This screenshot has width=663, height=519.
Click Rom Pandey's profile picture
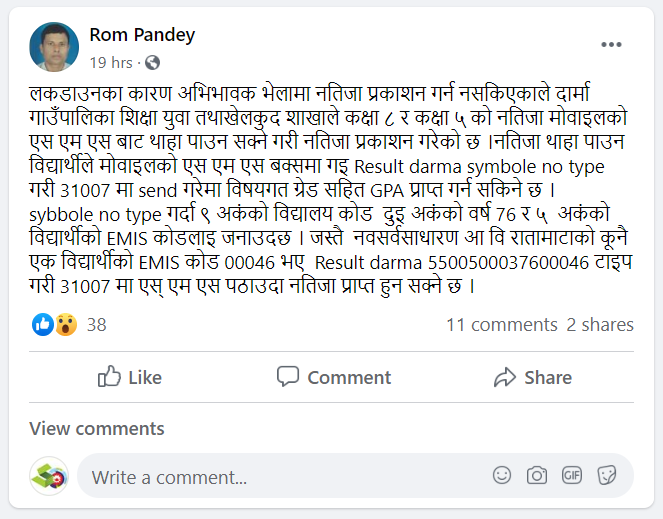55,47
